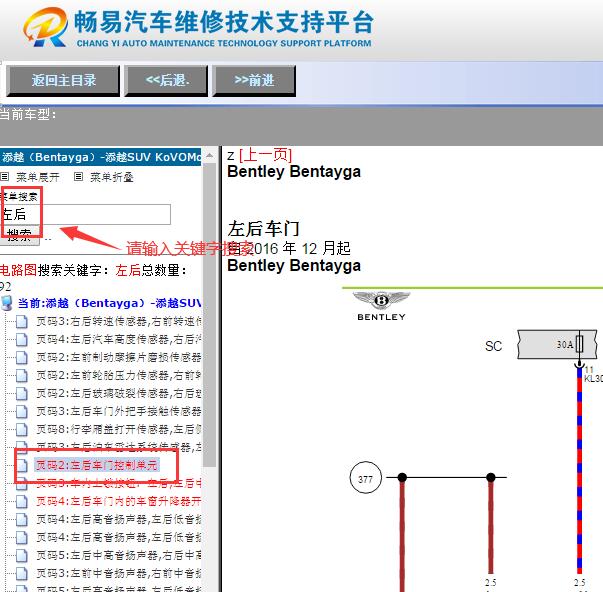The height and width of the screenshot is (592, 603).
Task: Open 页码2:左前制动摩擦片磨损传感器 entry text
Action: point(118,357)
